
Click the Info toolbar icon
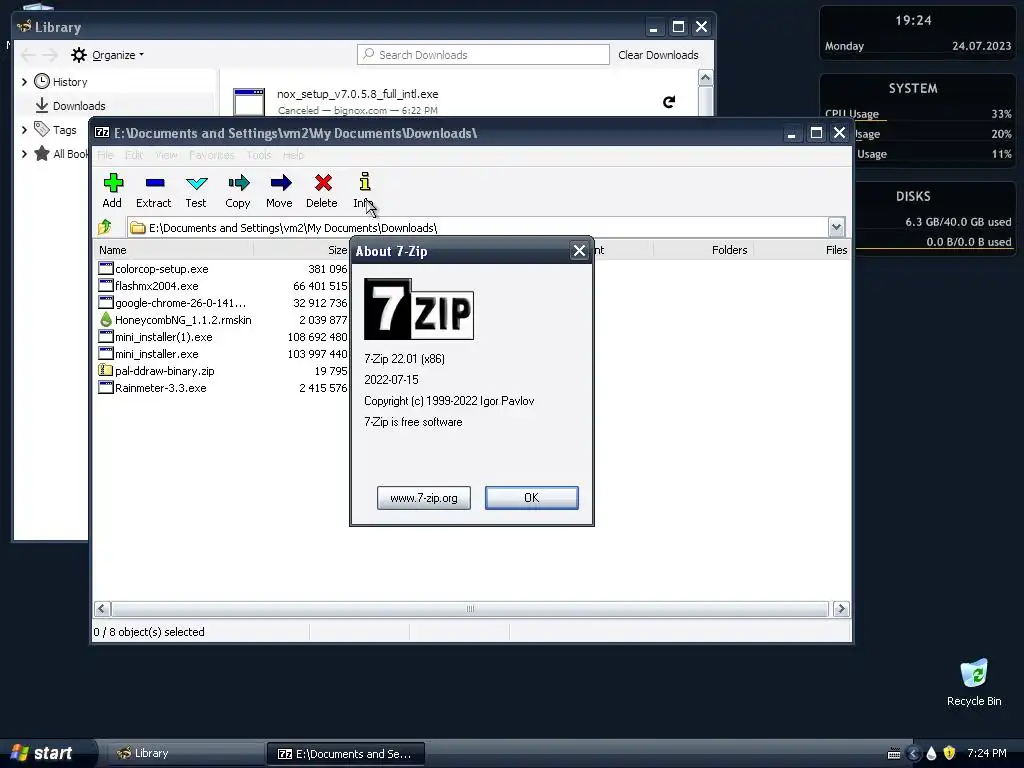coord(364,190)
